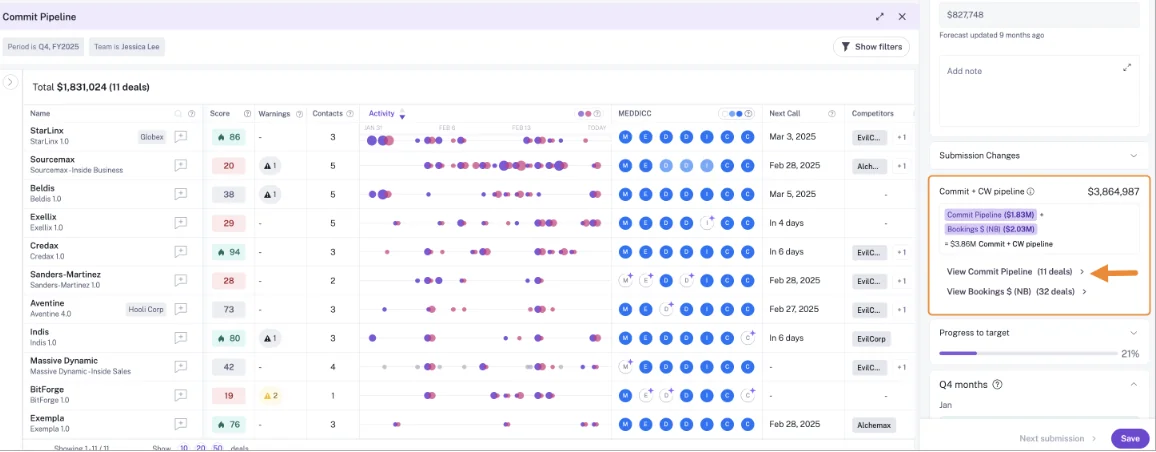1156x452 pixels.
Task: Add a comment to the BitForge deal
Action: pyautogui.click(x=180, y=395)
